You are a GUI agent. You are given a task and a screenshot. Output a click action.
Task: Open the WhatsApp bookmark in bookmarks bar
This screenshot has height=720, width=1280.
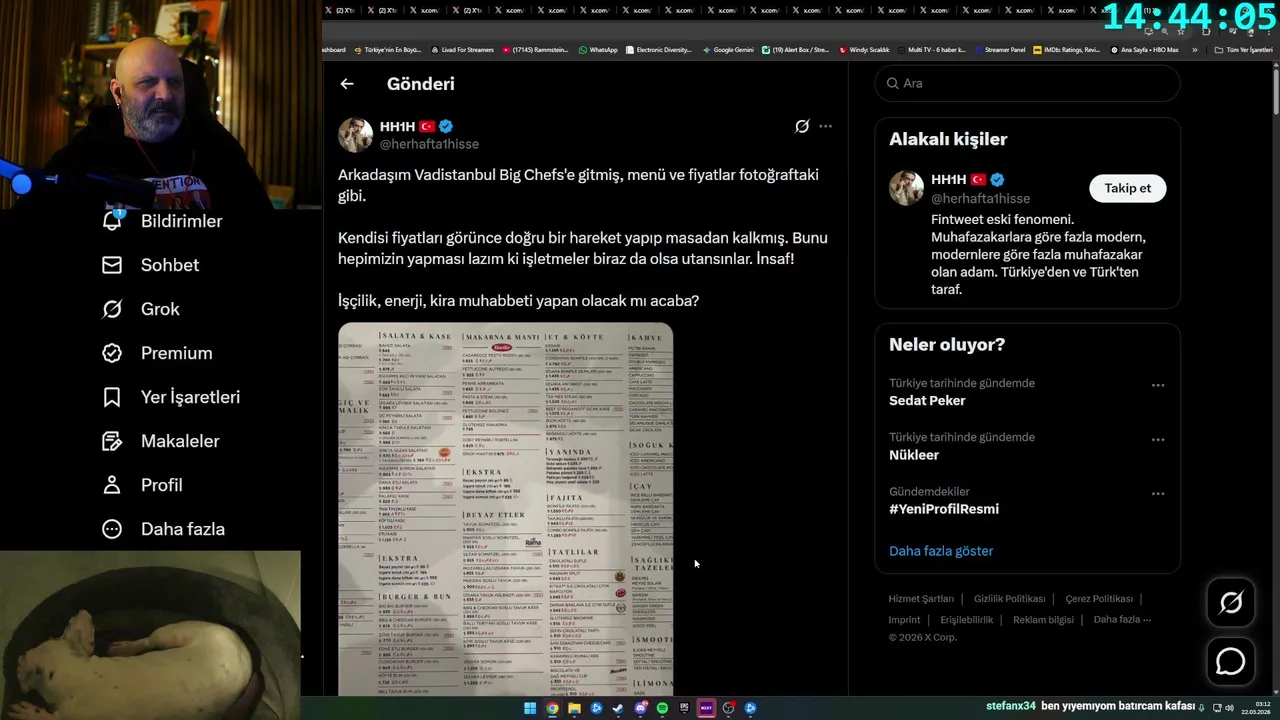598,49
